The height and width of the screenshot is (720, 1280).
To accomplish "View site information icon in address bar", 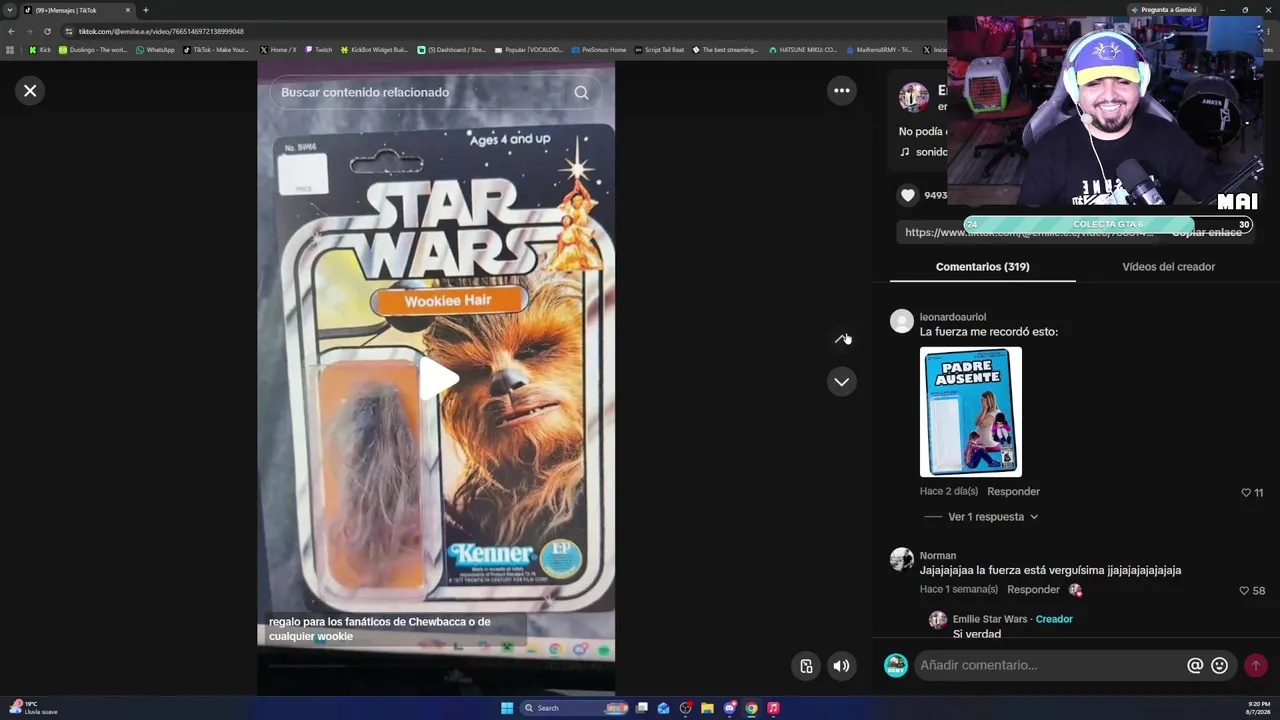I will click(69, 31).
